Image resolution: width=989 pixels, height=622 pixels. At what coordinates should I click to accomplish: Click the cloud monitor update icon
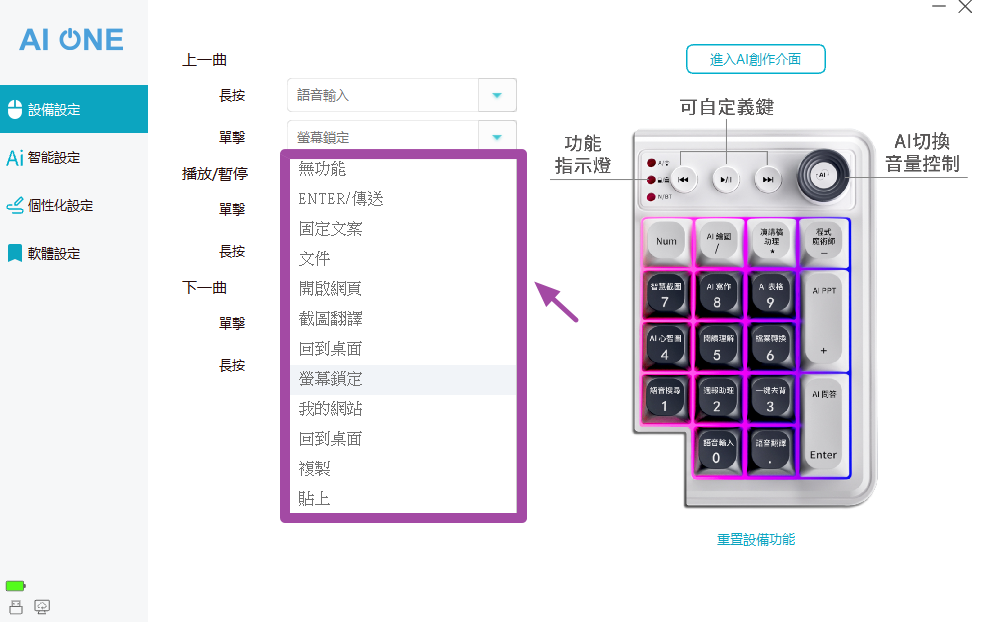(42, 607)
